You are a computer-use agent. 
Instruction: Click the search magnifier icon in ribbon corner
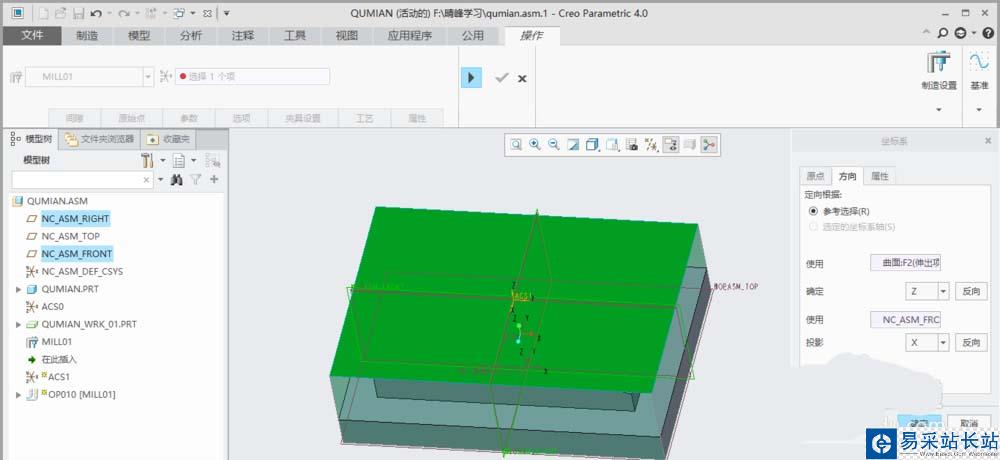[x=943, y=33]
